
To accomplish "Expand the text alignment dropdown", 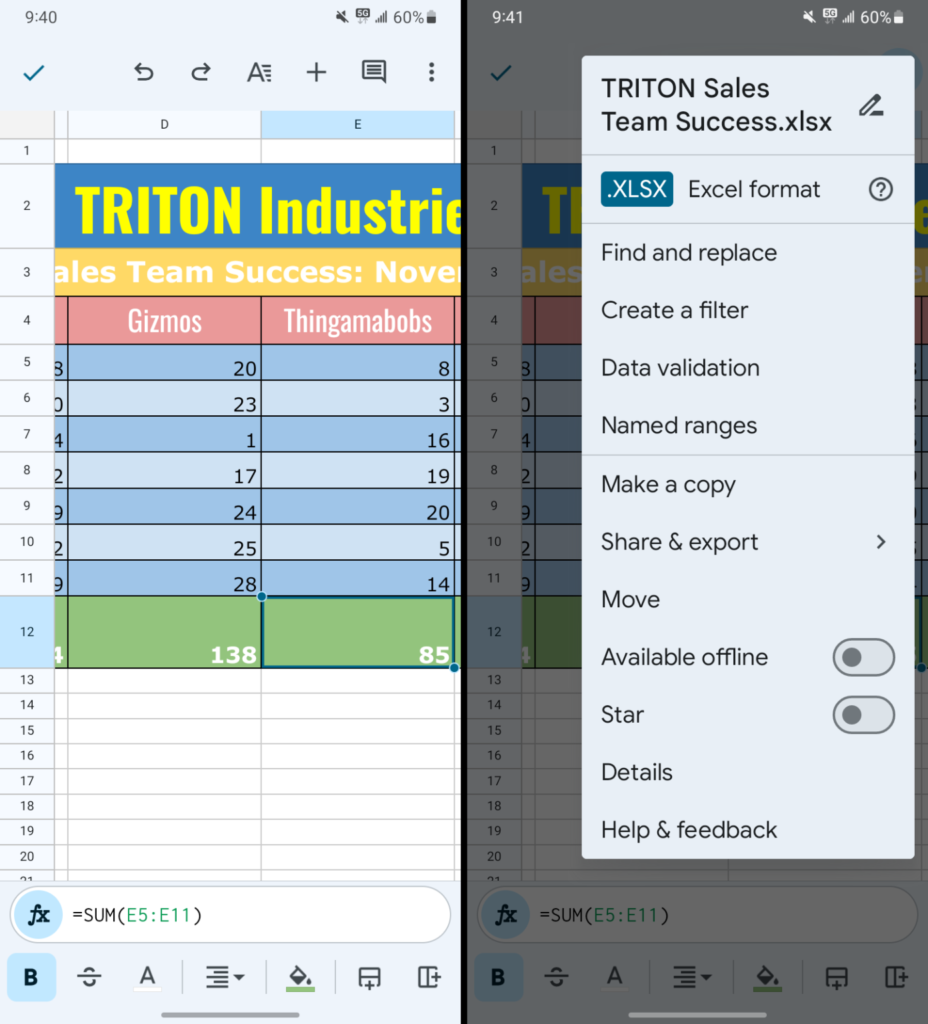I will coord(224,977).
